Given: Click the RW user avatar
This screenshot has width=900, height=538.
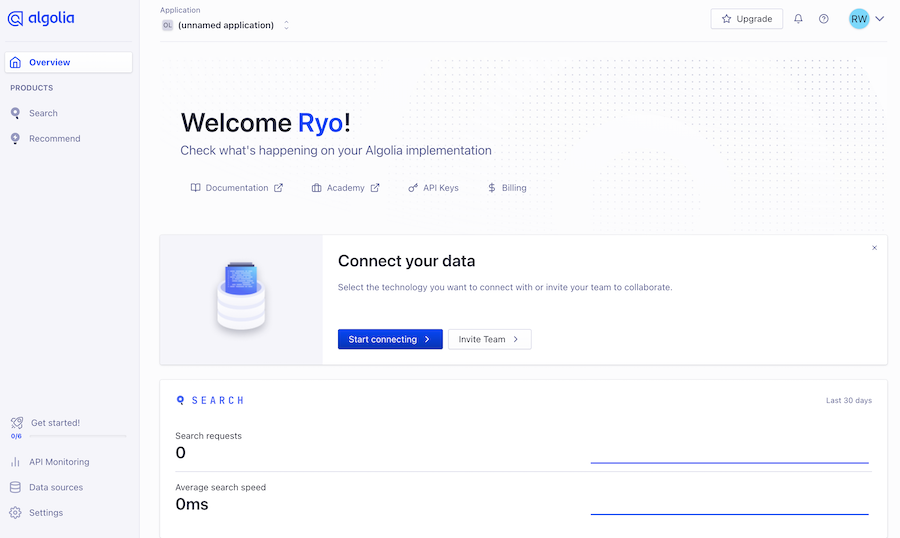Looking at the screenshot, I should tap(859, 19).
